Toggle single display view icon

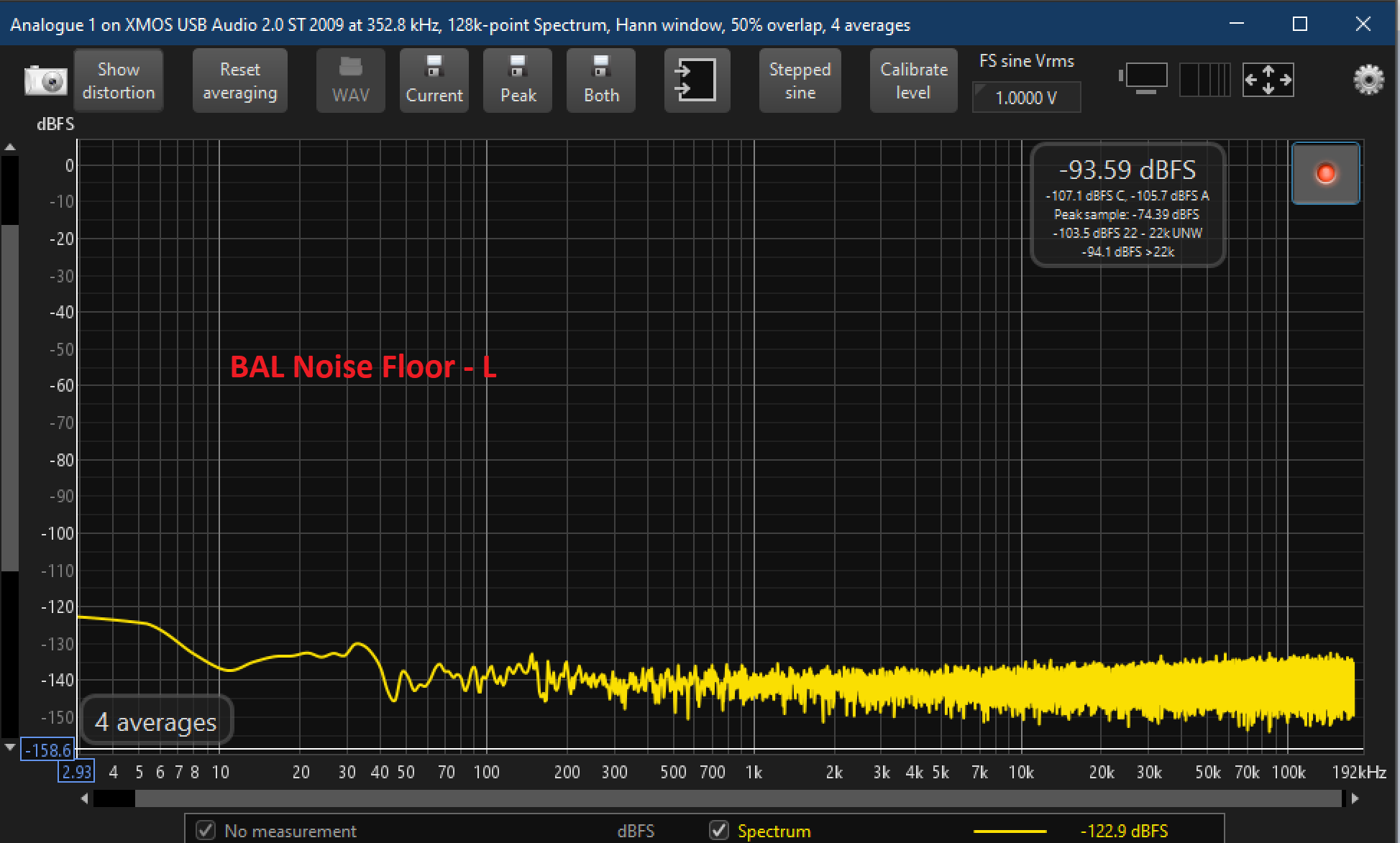click(x=1145, y=79)
